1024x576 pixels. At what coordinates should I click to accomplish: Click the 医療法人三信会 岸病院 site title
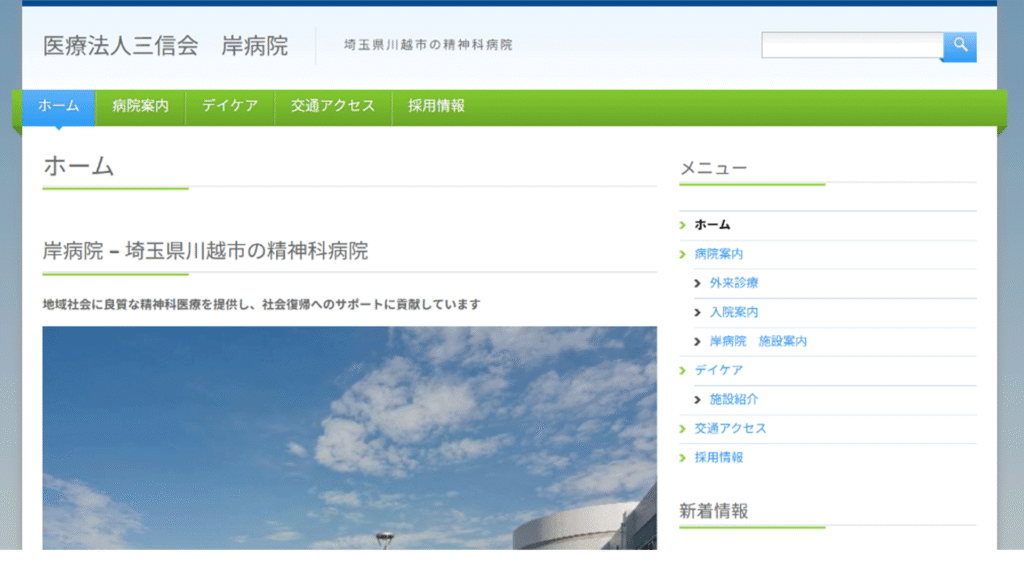(x=165, y=46)
